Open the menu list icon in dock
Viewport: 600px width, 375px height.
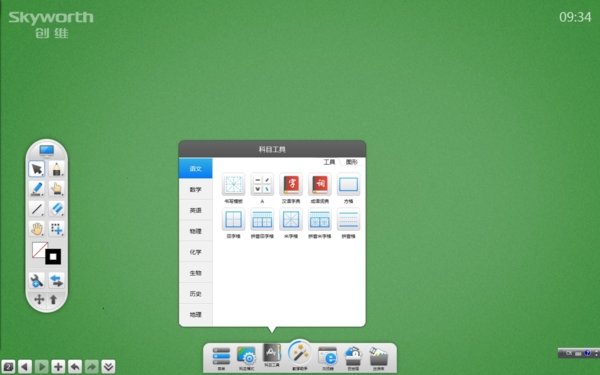pyautogui.click(x=221, y=357)
